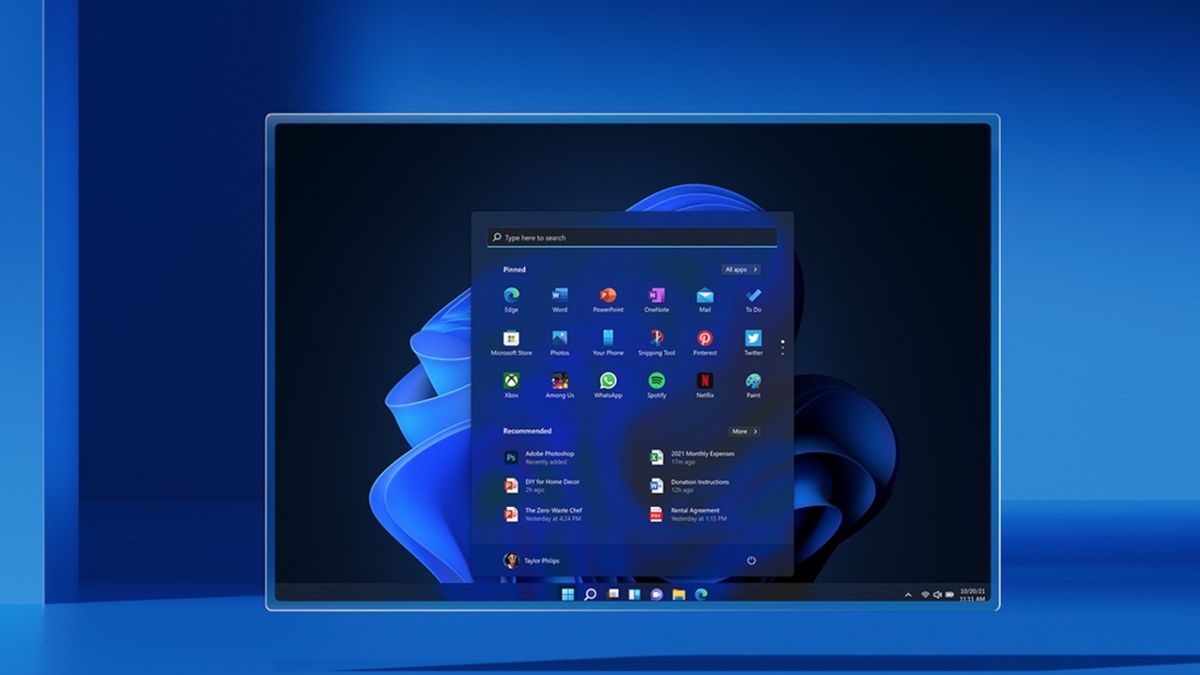Screen dimensions: 1200x675
Task: Start the Xbox app
Action: pyautogui.click(x=511, y=381)
